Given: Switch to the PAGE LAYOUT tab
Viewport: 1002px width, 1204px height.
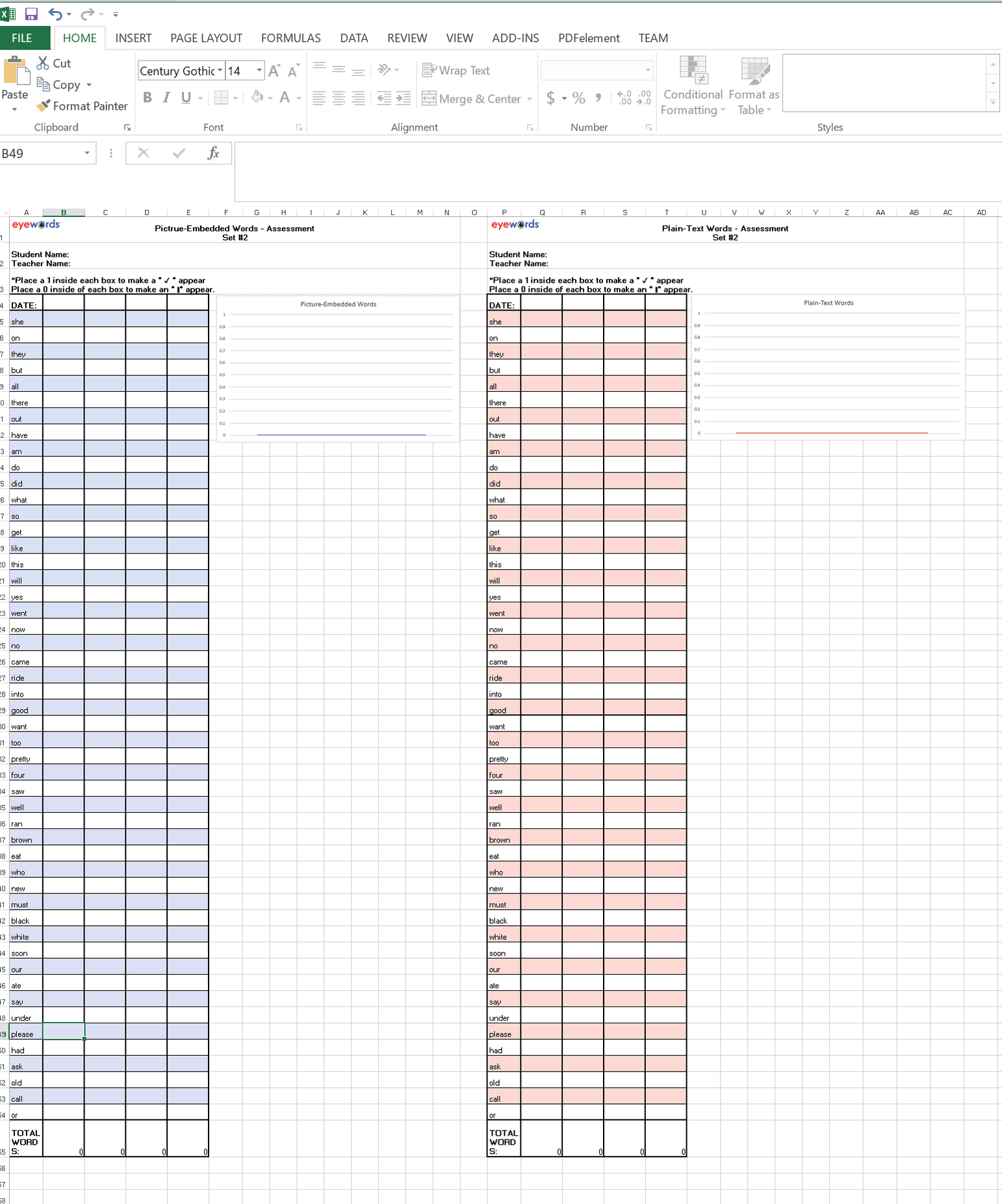Looking at the screenshot, I should (206, 38).
